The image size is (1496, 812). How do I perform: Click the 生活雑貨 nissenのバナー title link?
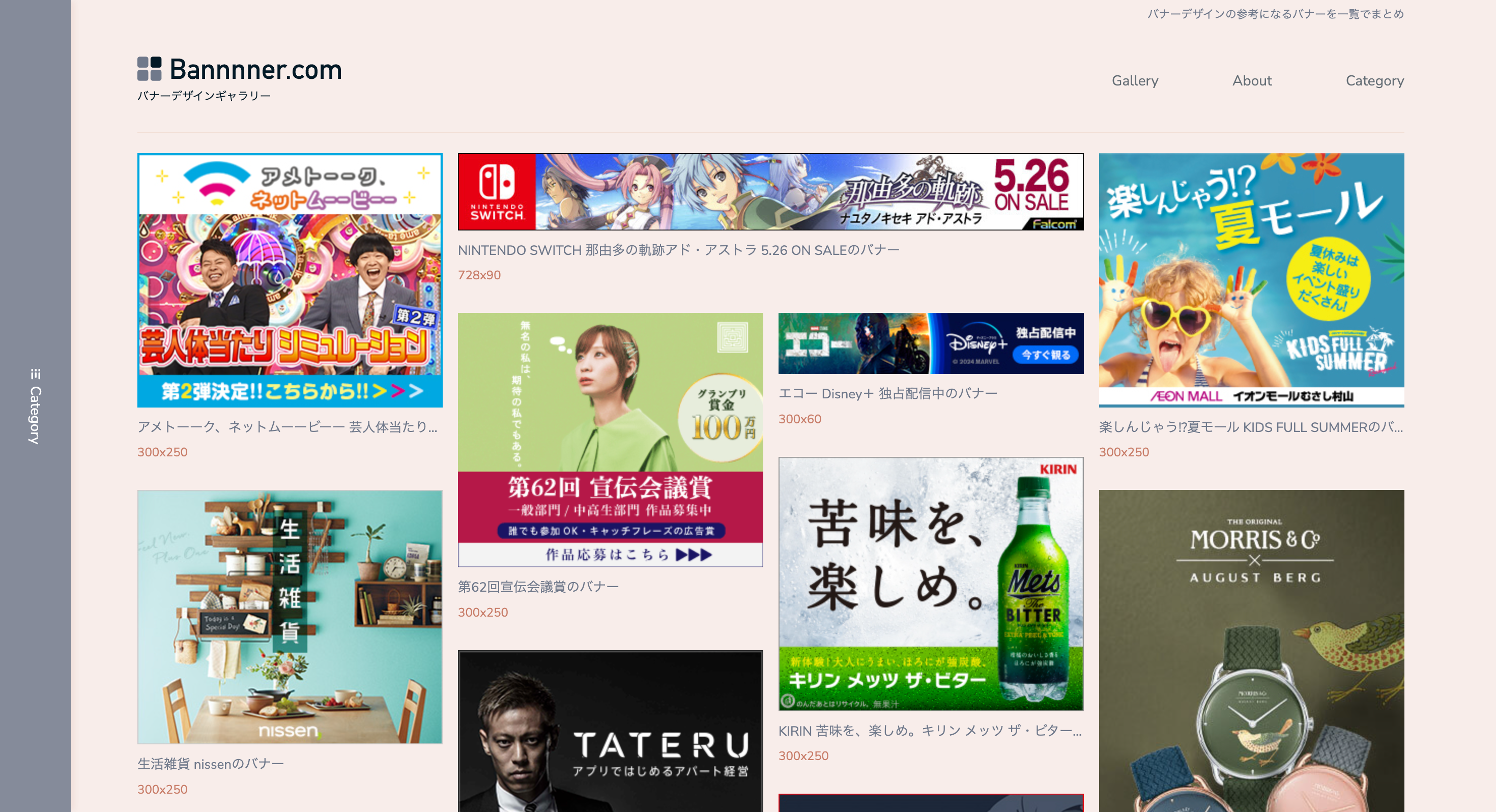tap(210, 764)
